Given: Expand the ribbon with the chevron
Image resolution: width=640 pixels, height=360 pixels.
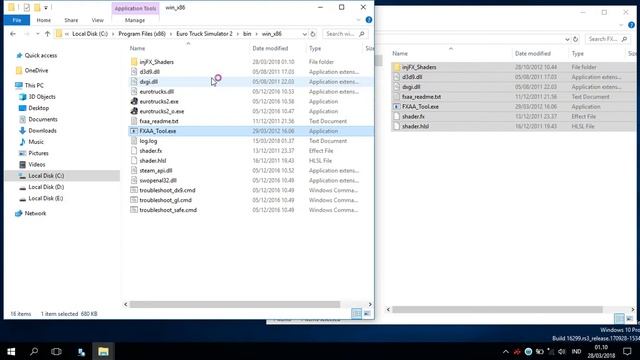Looking at the screenshot, I should click(358, 20).
